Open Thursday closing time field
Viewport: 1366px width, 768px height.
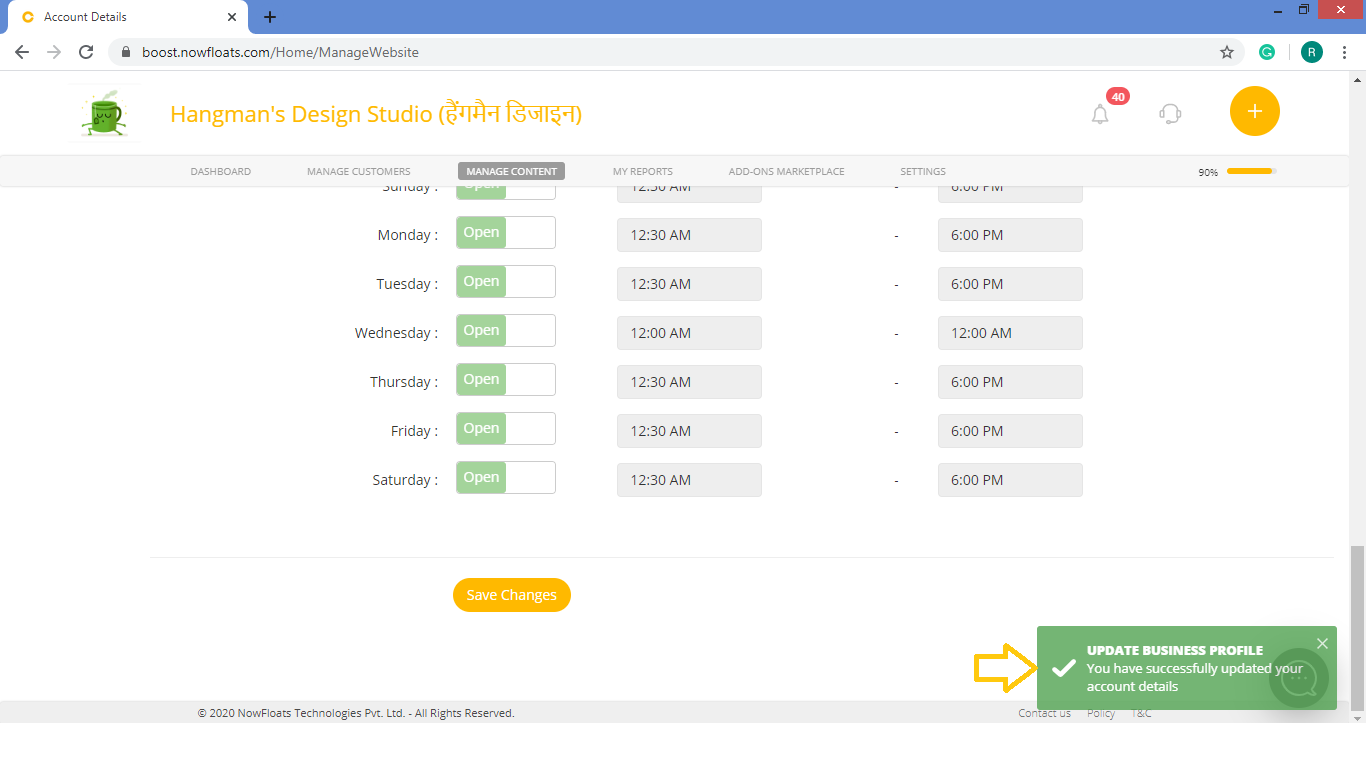coord(1010,382)
